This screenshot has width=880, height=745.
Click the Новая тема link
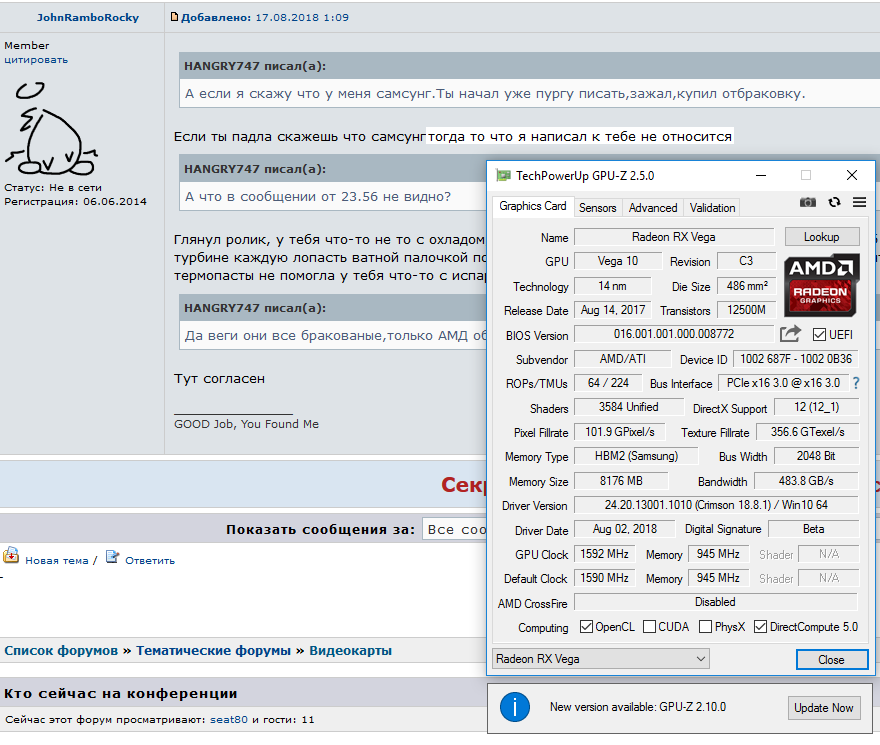[57, 560]
